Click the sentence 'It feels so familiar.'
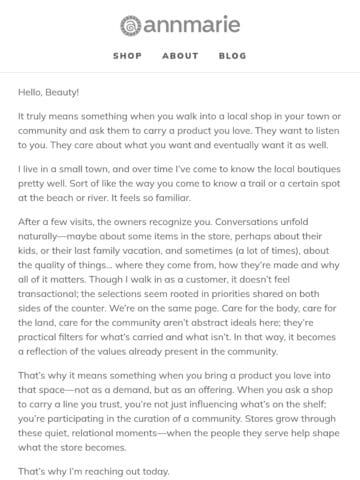Image resolution: width=360 pixels, height=480 pixels. coord(151,198)
